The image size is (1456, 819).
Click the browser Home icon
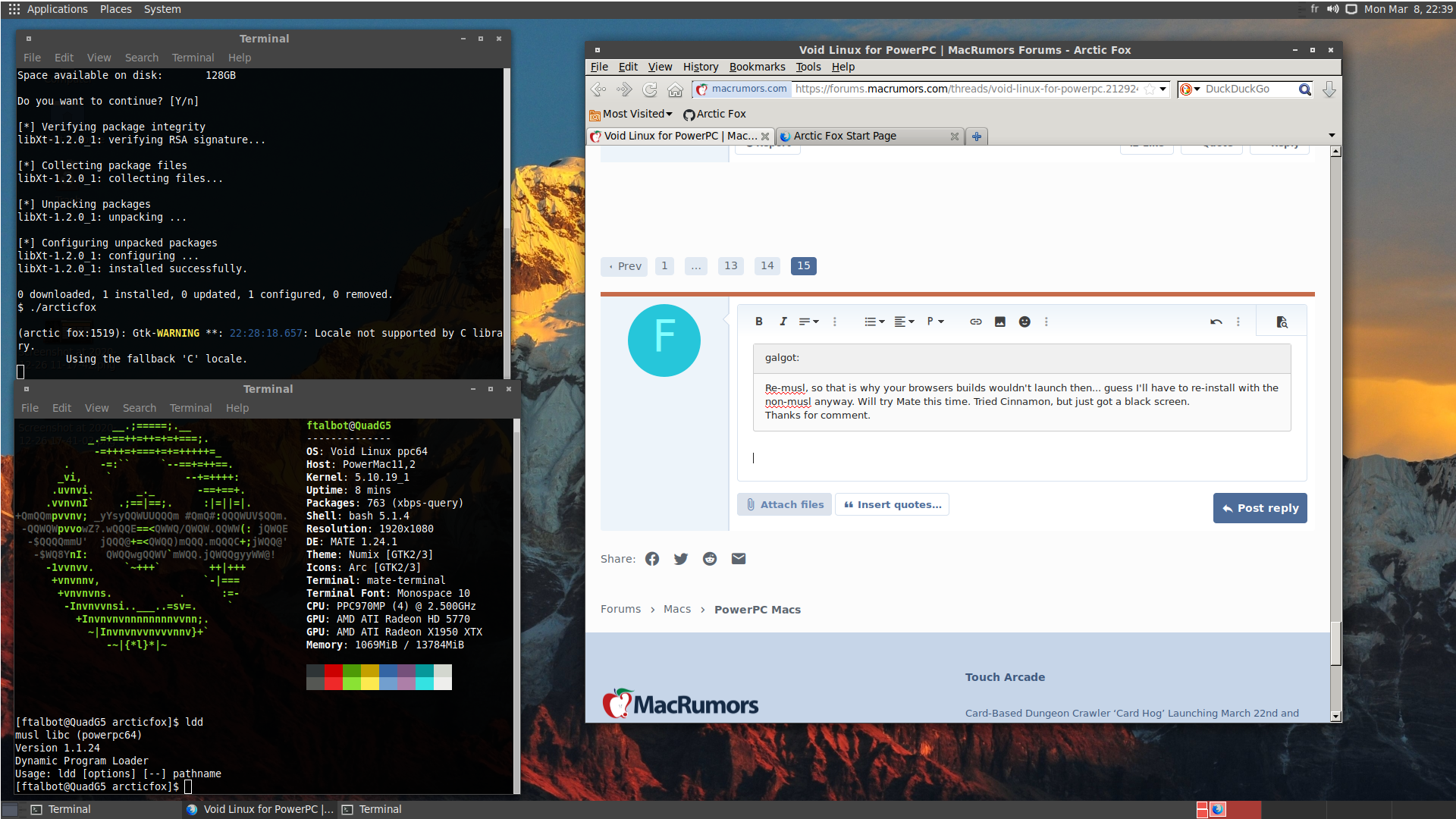tap(675, 89)
